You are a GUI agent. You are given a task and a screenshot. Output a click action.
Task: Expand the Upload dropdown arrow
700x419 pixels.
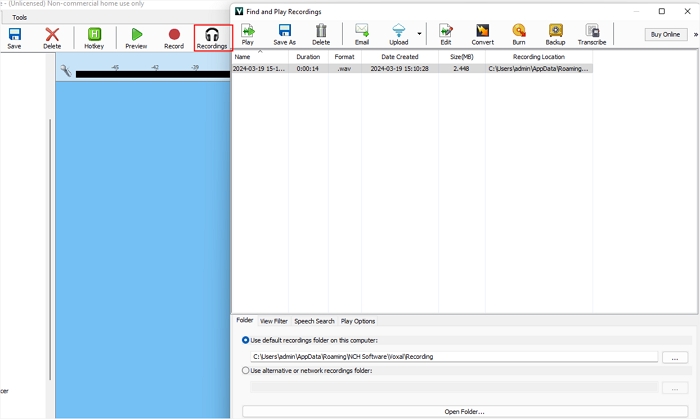tap(419, 34)
